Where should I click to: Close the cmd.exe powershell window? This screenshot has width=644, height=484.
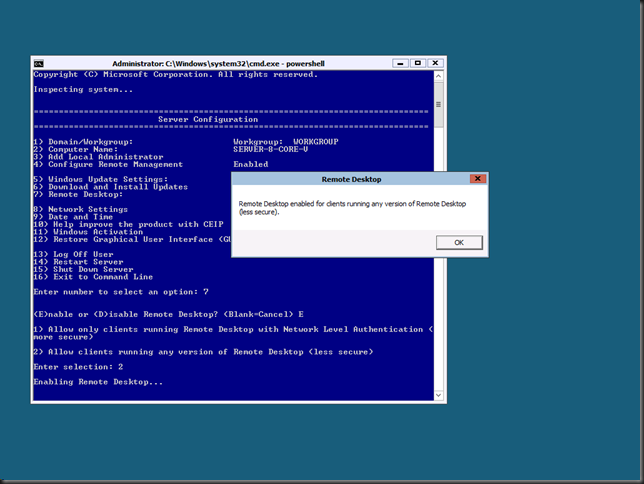435,63
